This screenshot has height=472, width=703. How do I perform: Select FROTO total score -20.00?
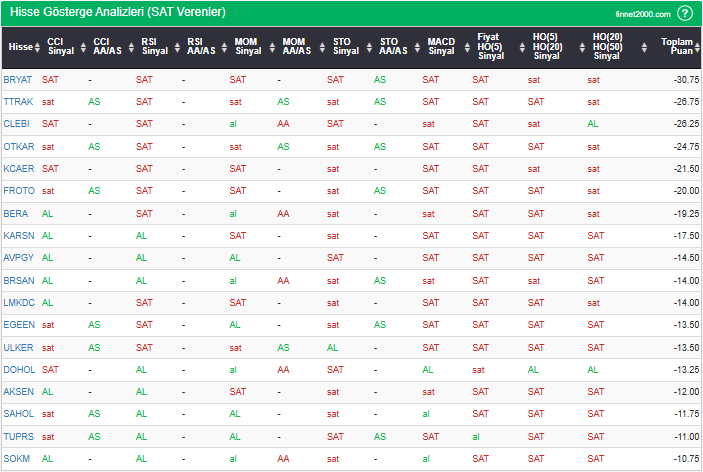686,191
